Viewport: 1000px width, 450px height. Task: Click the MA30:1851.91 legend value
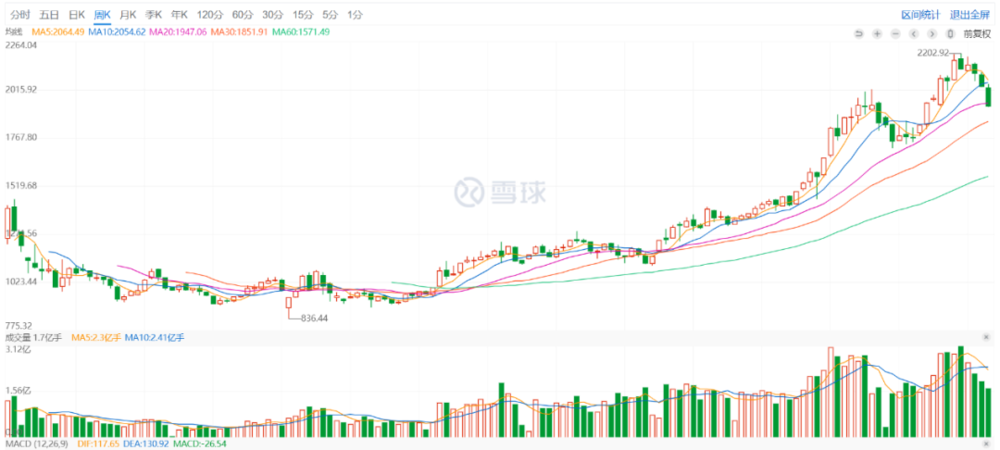(x=239, y=31)
